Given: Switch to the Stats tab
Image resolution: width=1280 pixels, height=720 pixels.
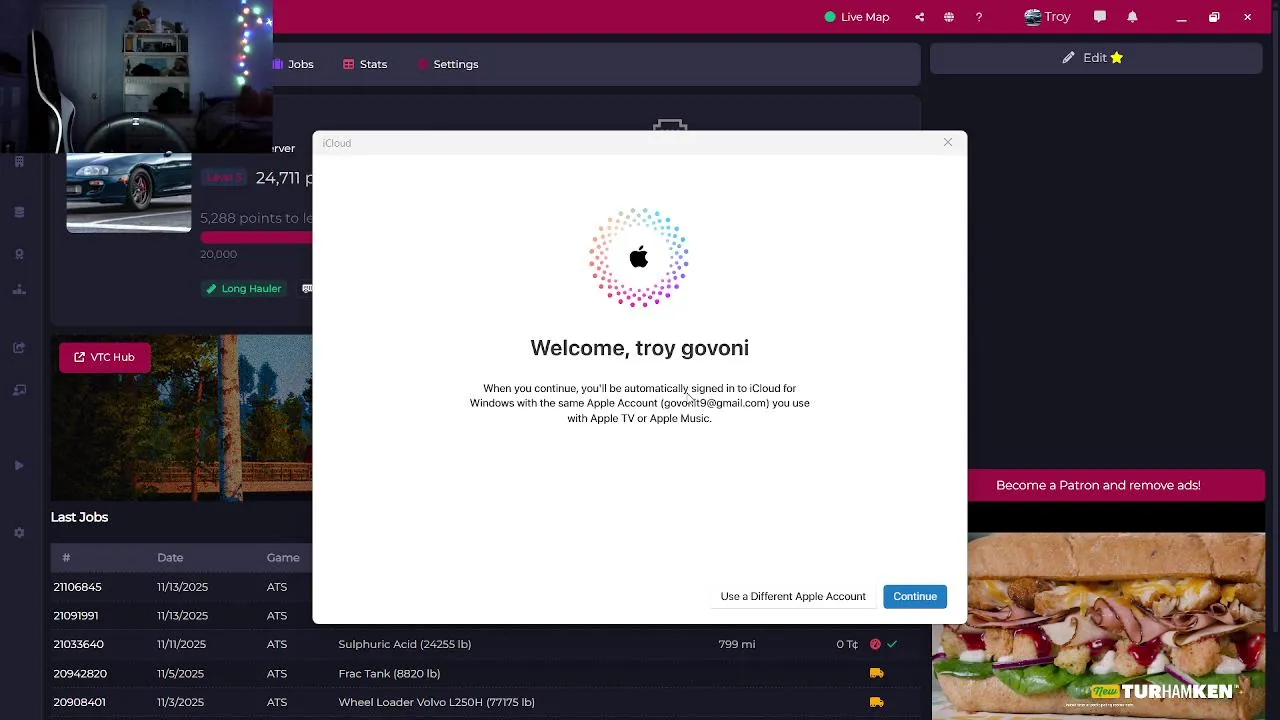Looking at the screenshot, I should 365,64.
